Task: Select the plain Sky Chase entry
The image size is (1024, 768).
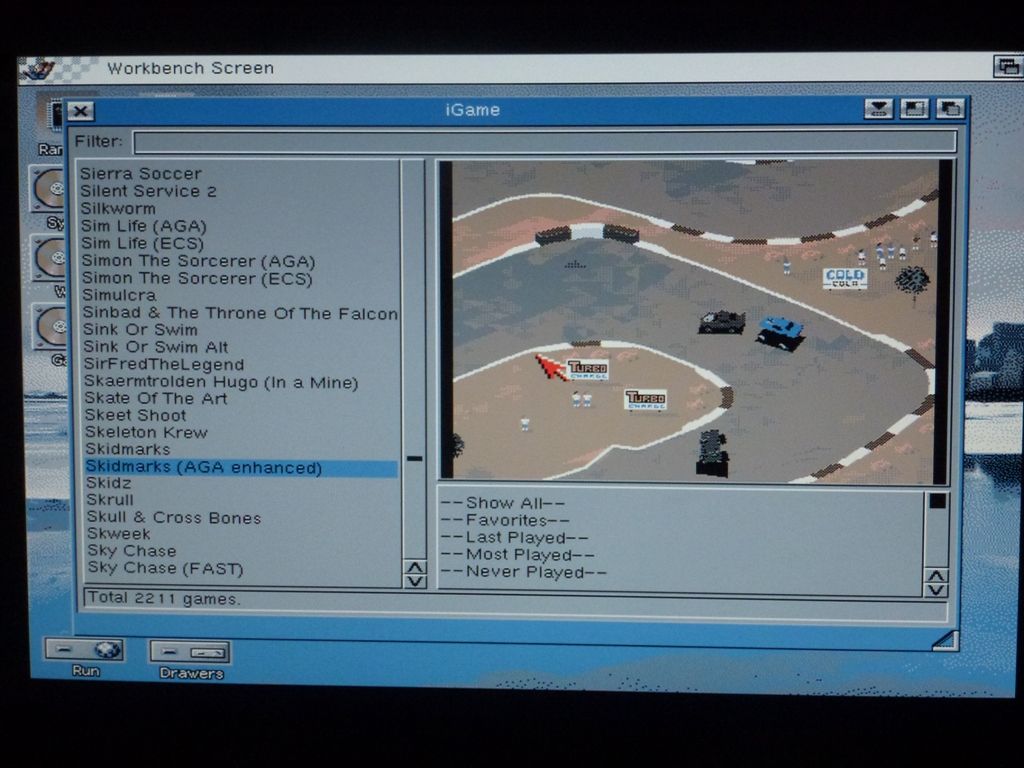Action: click(132, 551)
